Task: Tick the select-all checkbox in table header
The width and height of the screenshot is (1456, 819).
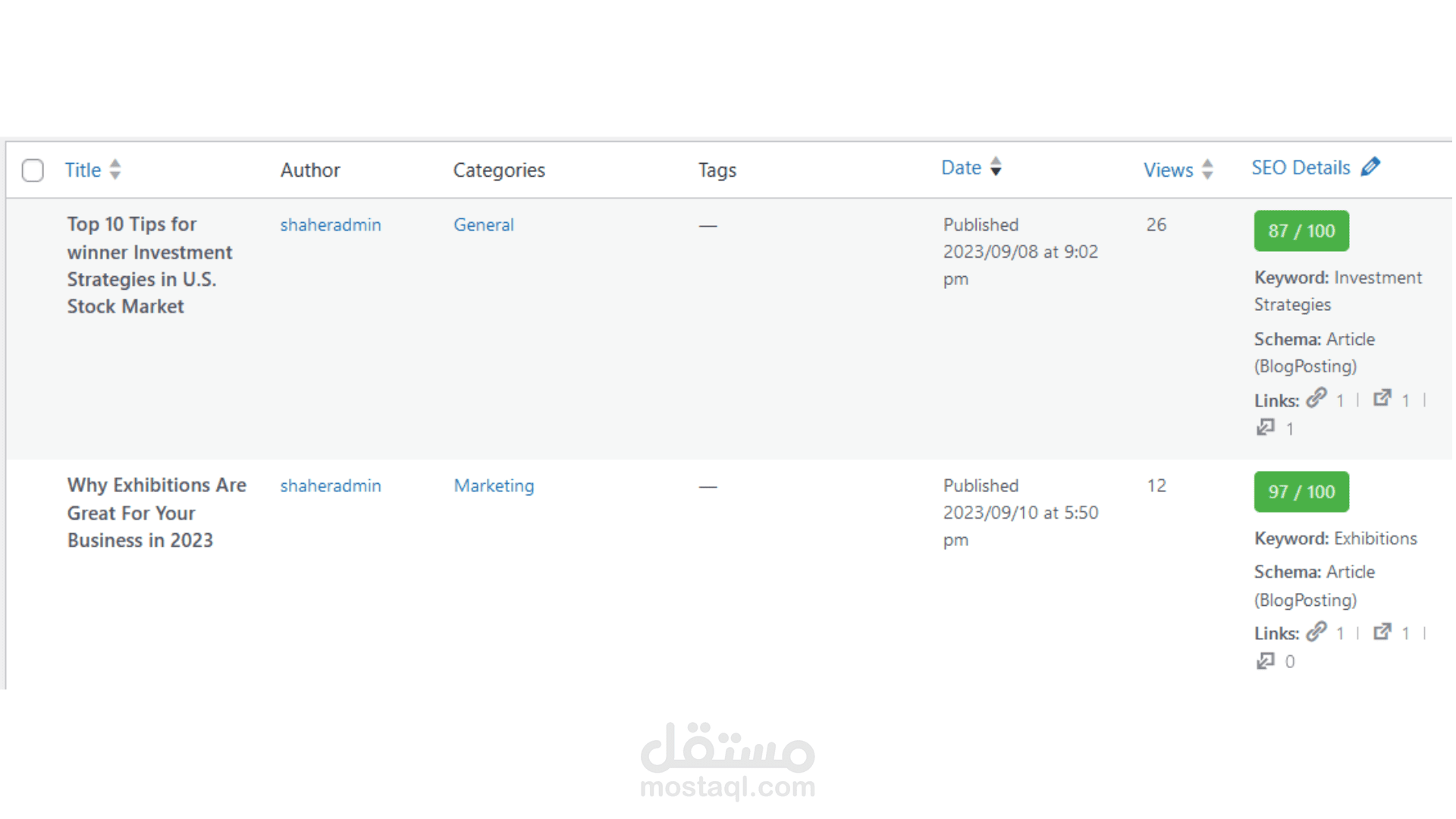Action: pyautogui.click(x=33, y=170)
